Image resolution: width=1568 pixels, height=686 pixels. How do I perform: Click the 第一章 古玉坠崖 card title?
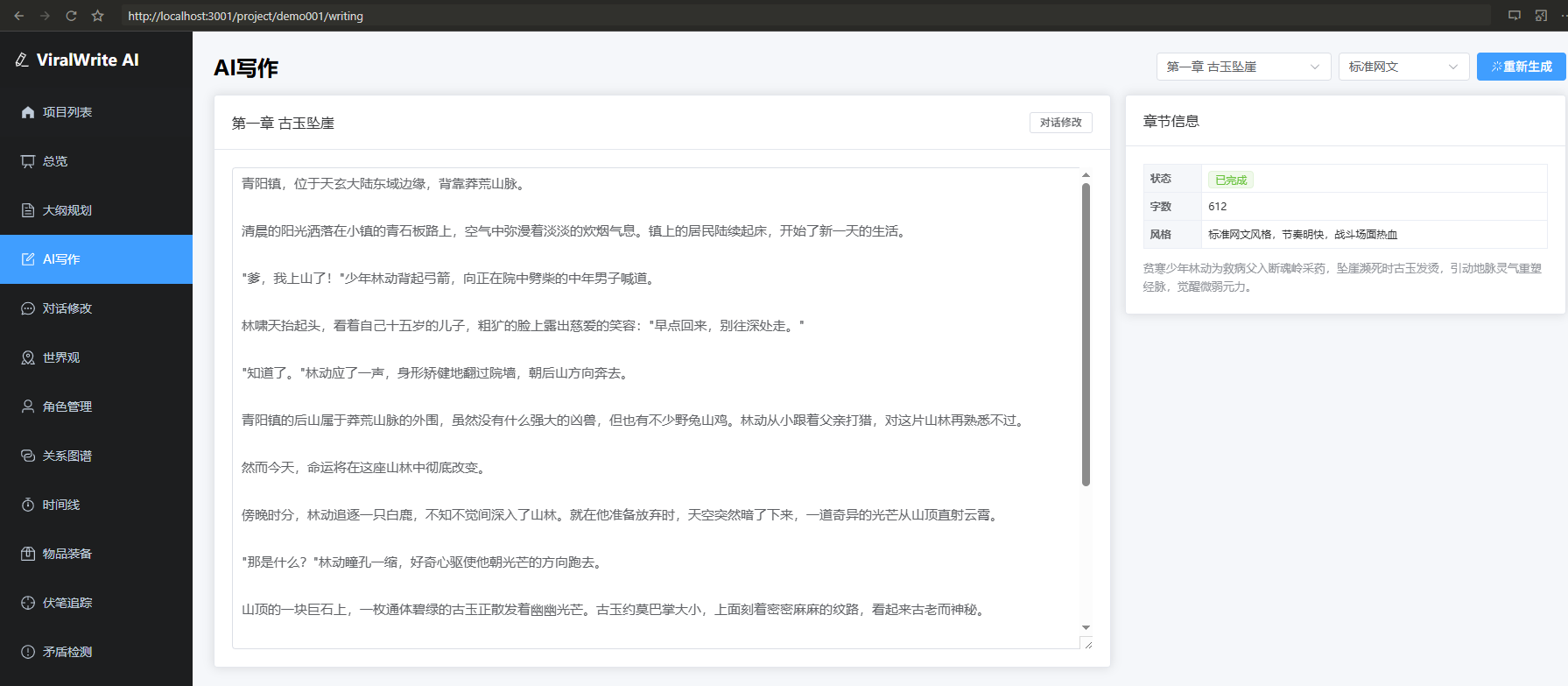283,124
